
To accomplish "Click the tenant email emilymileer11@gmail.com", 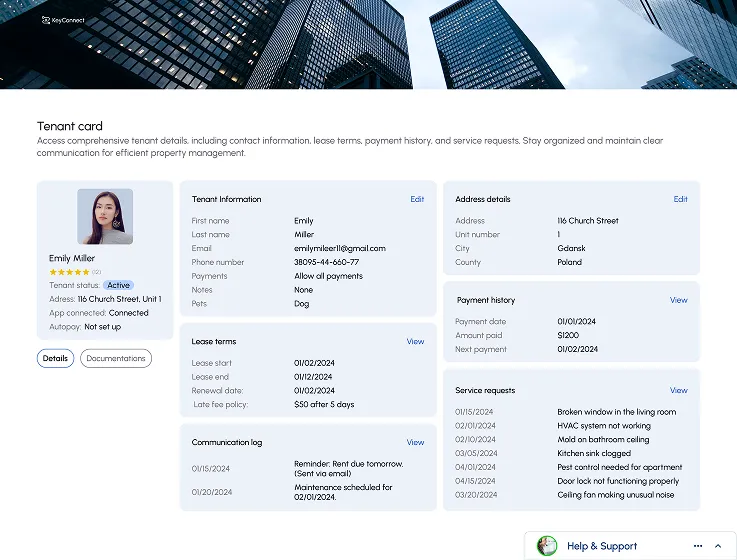I will pyautogui.click(x=339, y=248).
